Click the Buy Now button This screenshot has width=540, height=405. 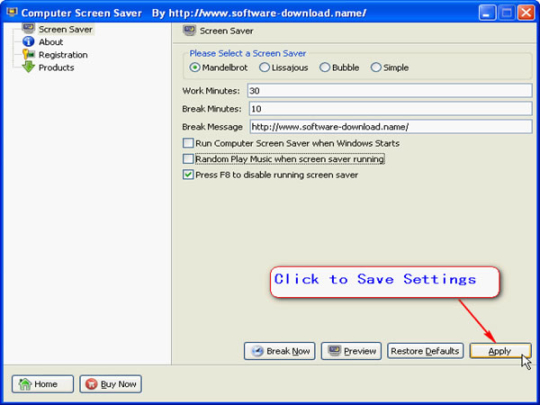[x=111, y=384]
